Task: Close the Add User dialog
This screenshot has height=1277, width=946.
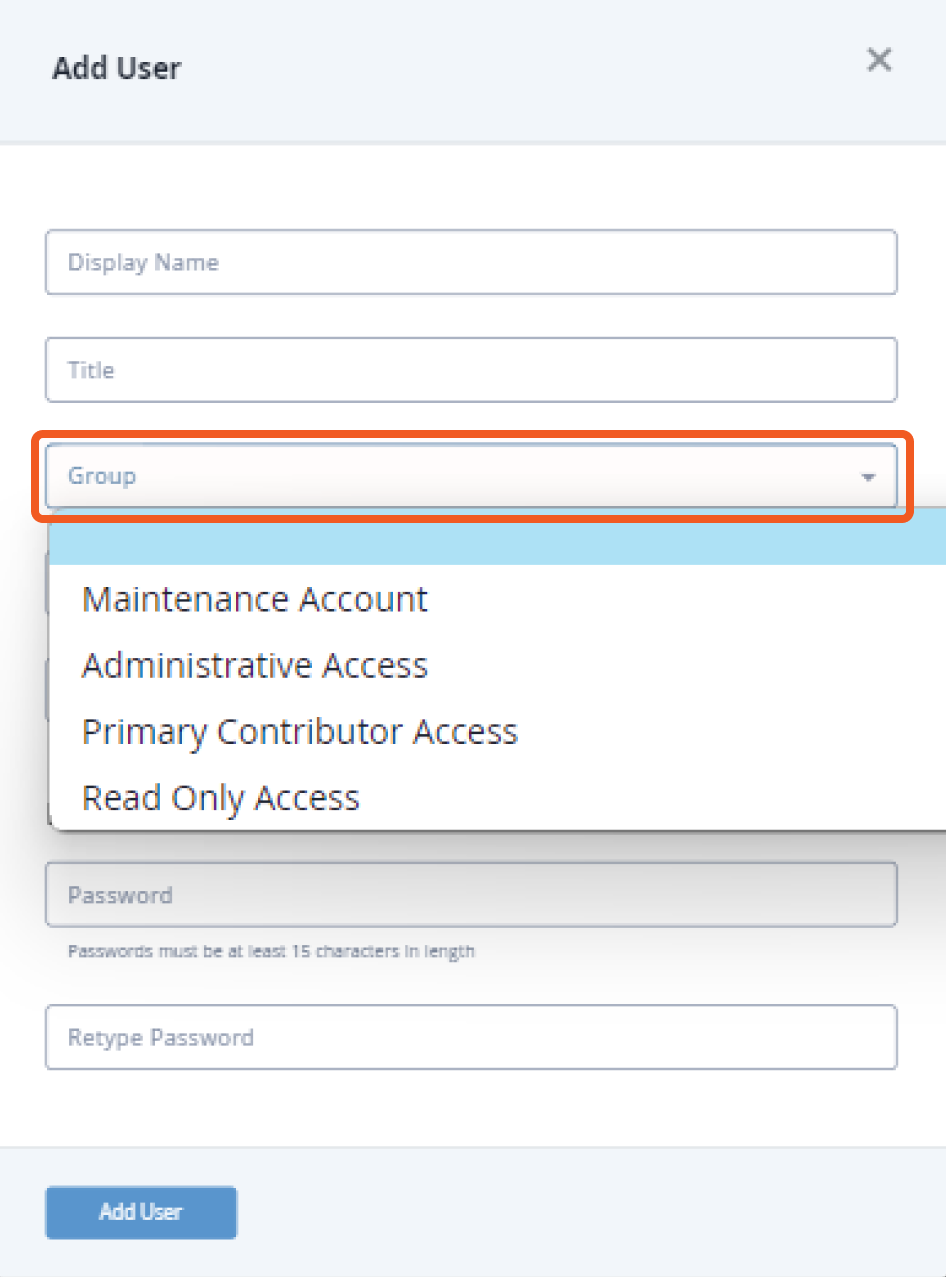Action: pos(879,60)
